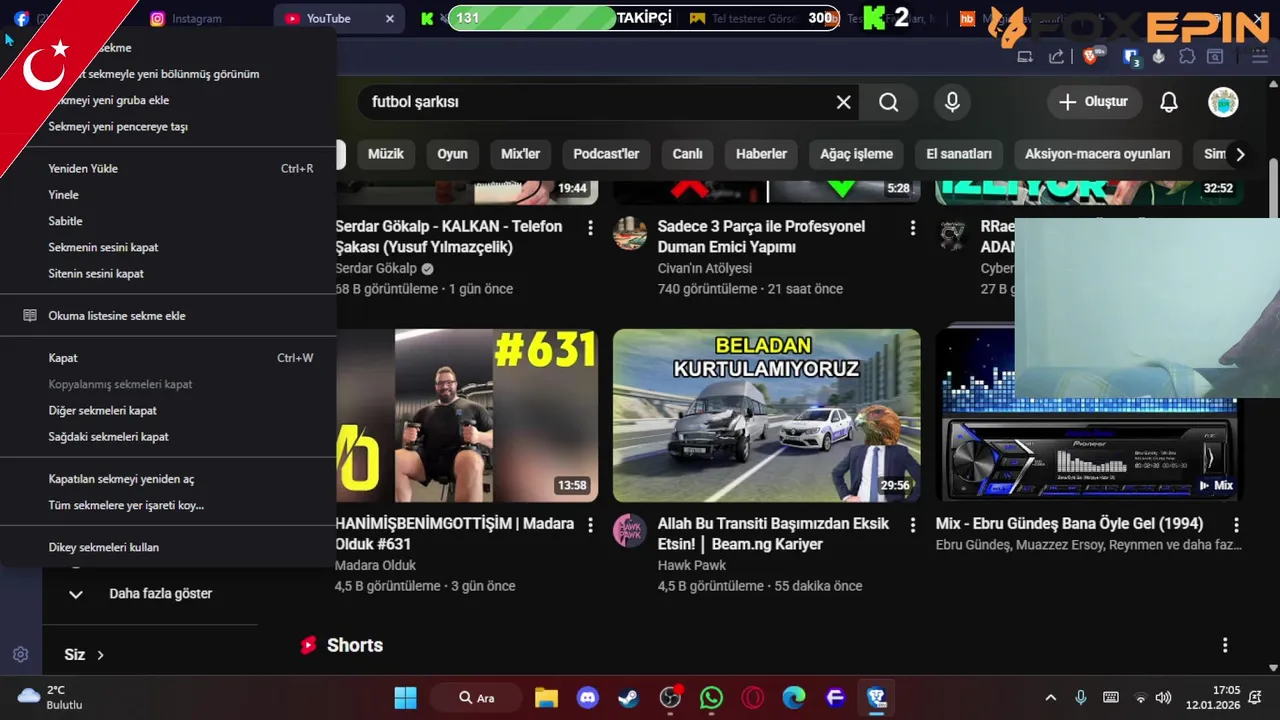Click the Windows Start button
Screen dimensions: 1280x720
click(405, 698)
